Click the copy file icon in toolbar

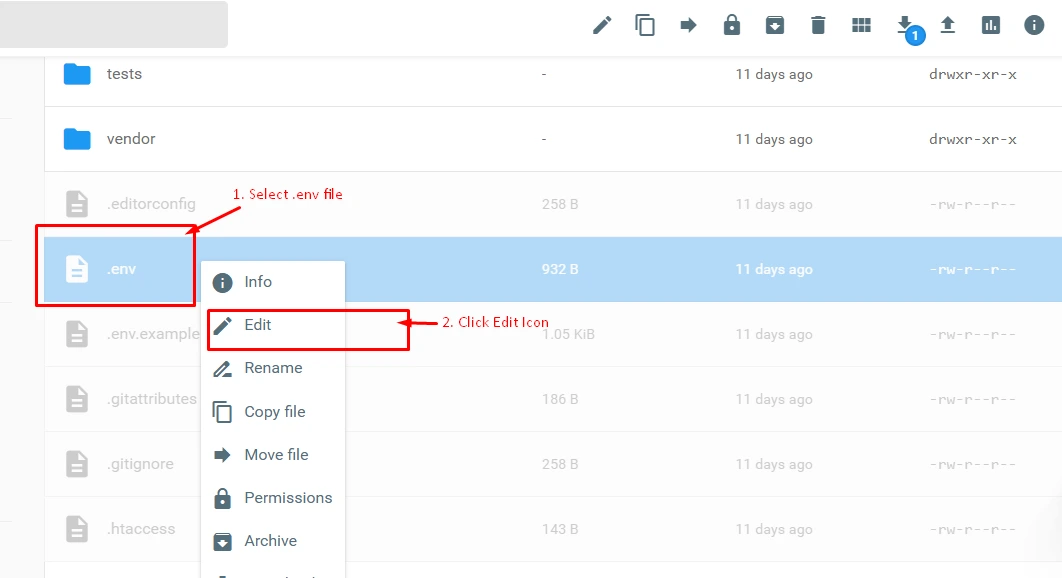click(x=645, y=25)
